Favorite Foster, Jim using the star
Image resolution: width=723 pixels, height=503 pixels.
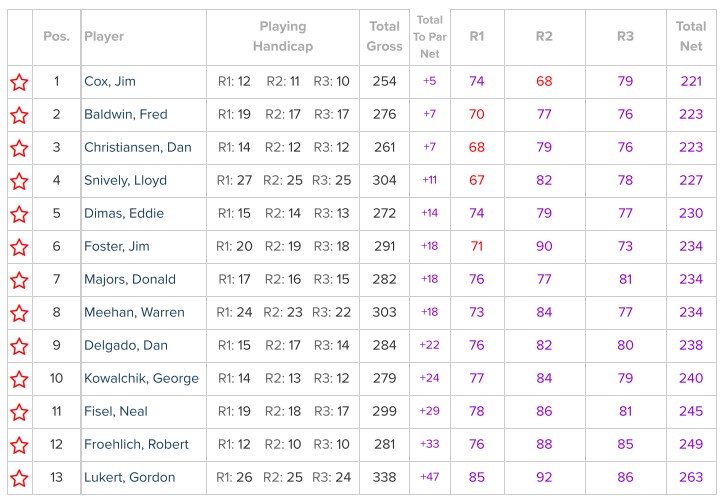(19, 247)
